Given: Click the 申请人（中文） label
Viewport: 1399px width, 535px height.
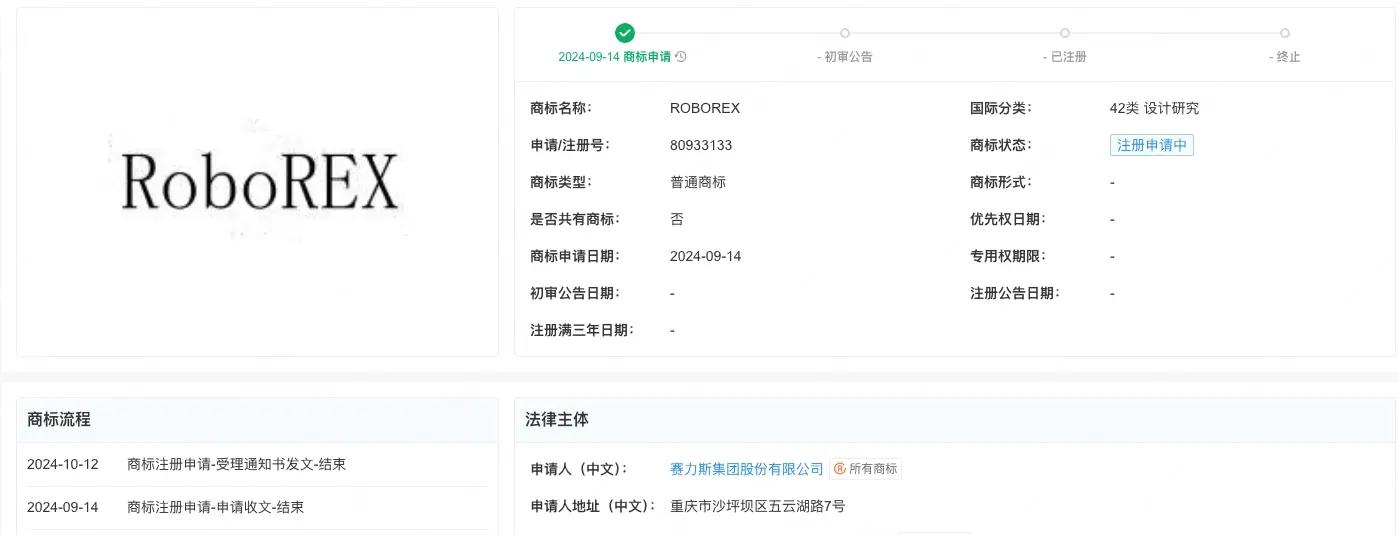Looking at the screenshot, I should pyautogui.click(x=579, y=469).
